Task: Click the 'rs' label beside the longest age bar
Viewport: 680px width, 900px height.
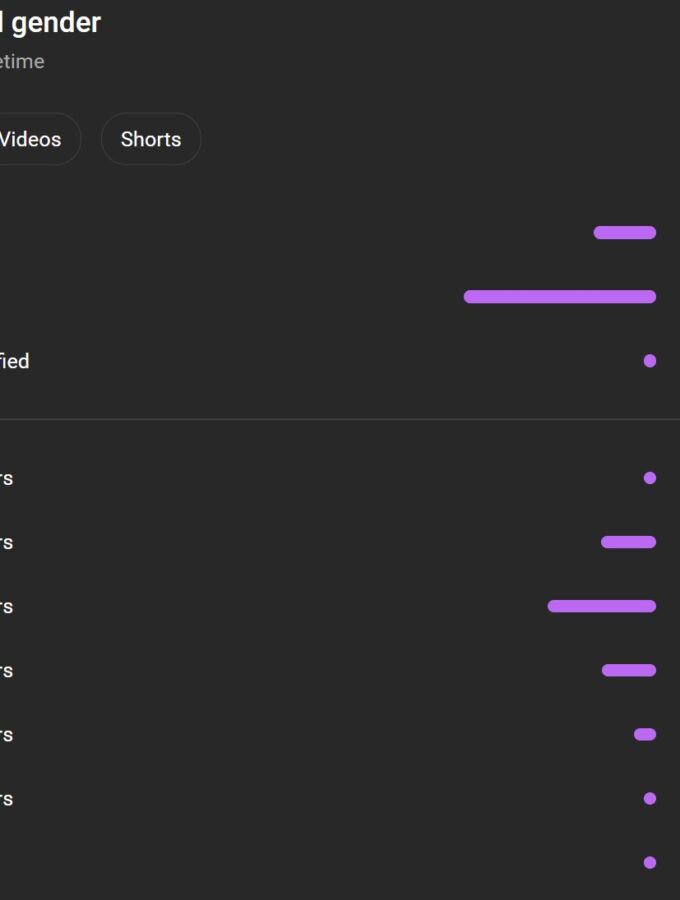Action: pos(6,607)
